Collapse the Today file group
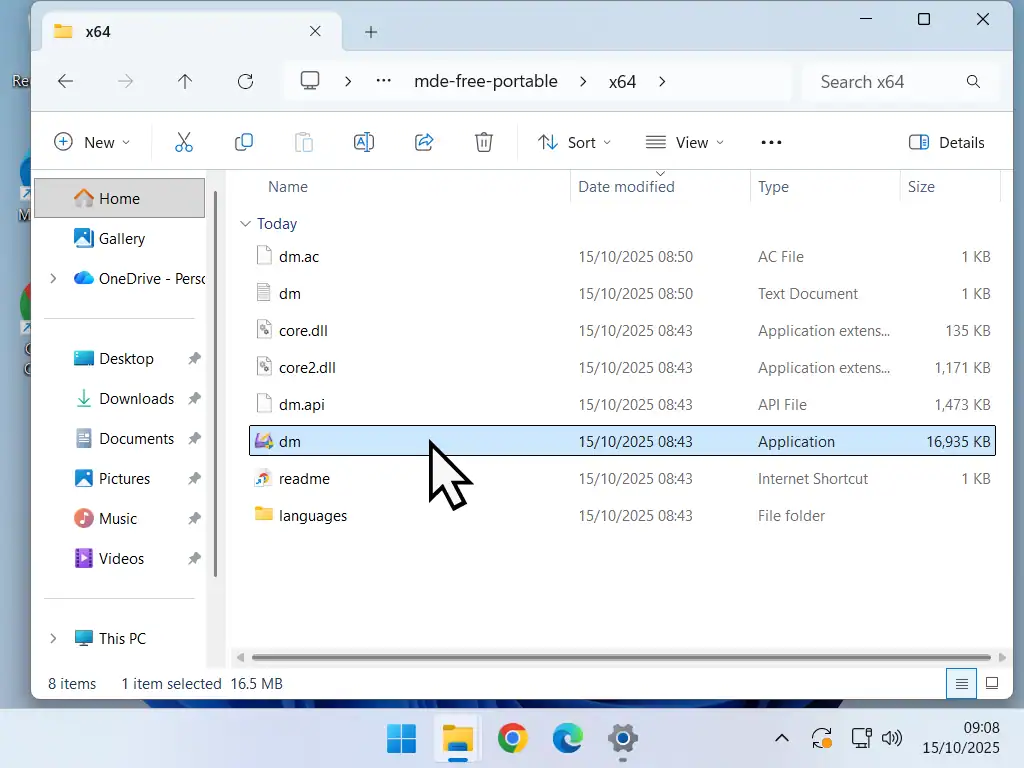1024x768 pixels. (245, 224)
